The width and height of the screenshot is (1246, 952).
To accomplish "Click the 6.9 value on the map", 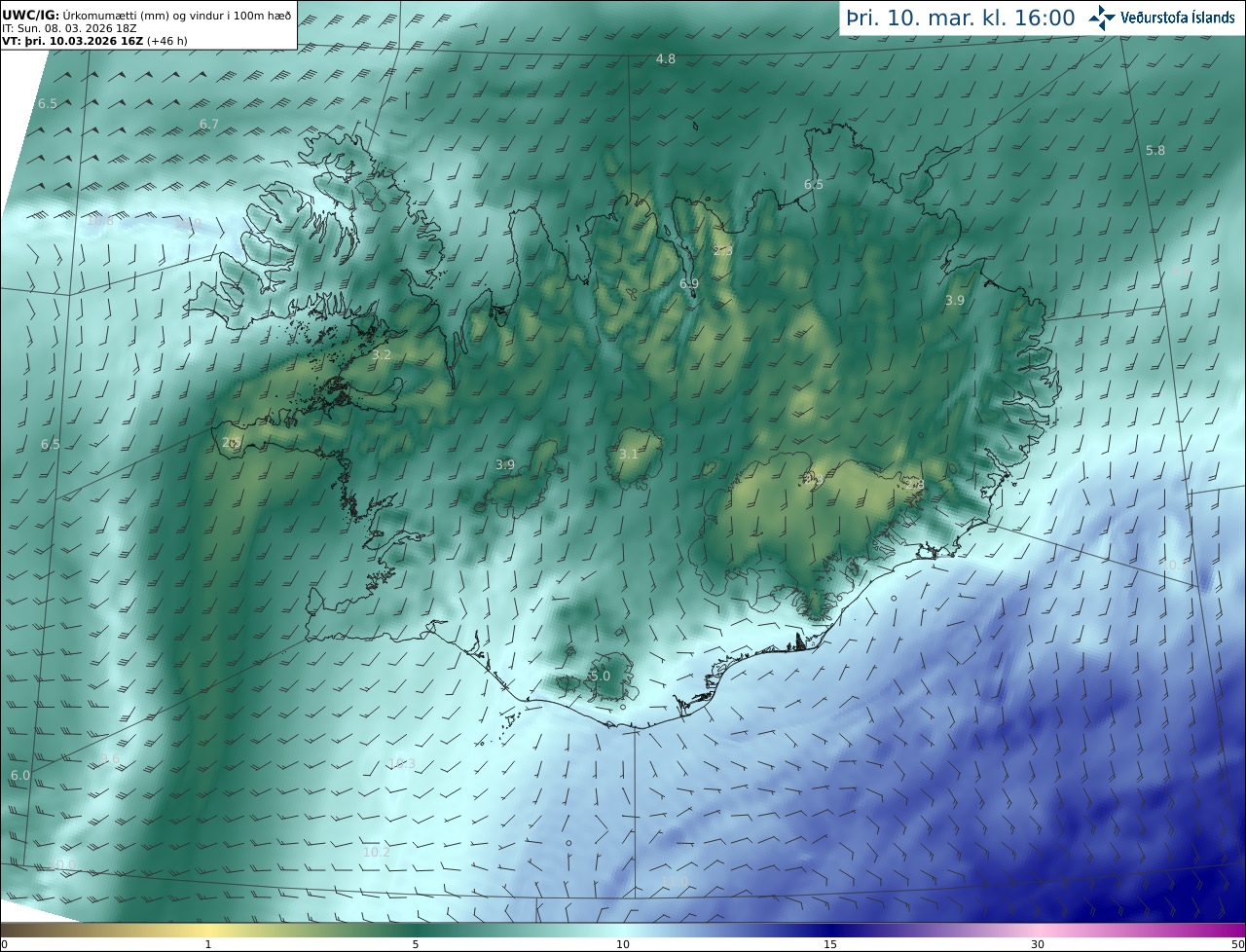I will coord(689,284).
